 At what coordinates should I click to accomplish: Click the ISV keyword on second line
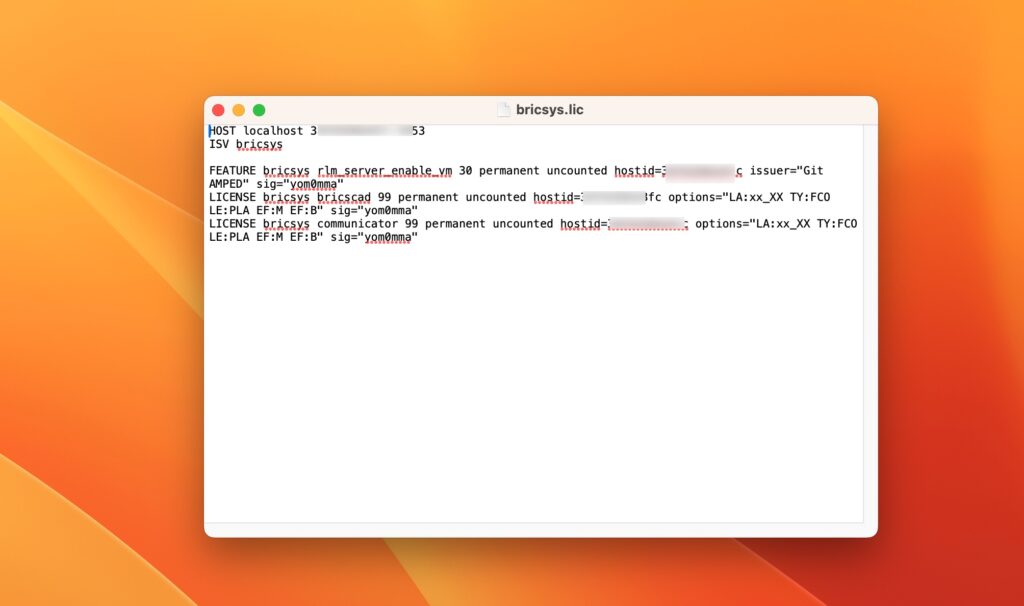click(x=219, y=144)
